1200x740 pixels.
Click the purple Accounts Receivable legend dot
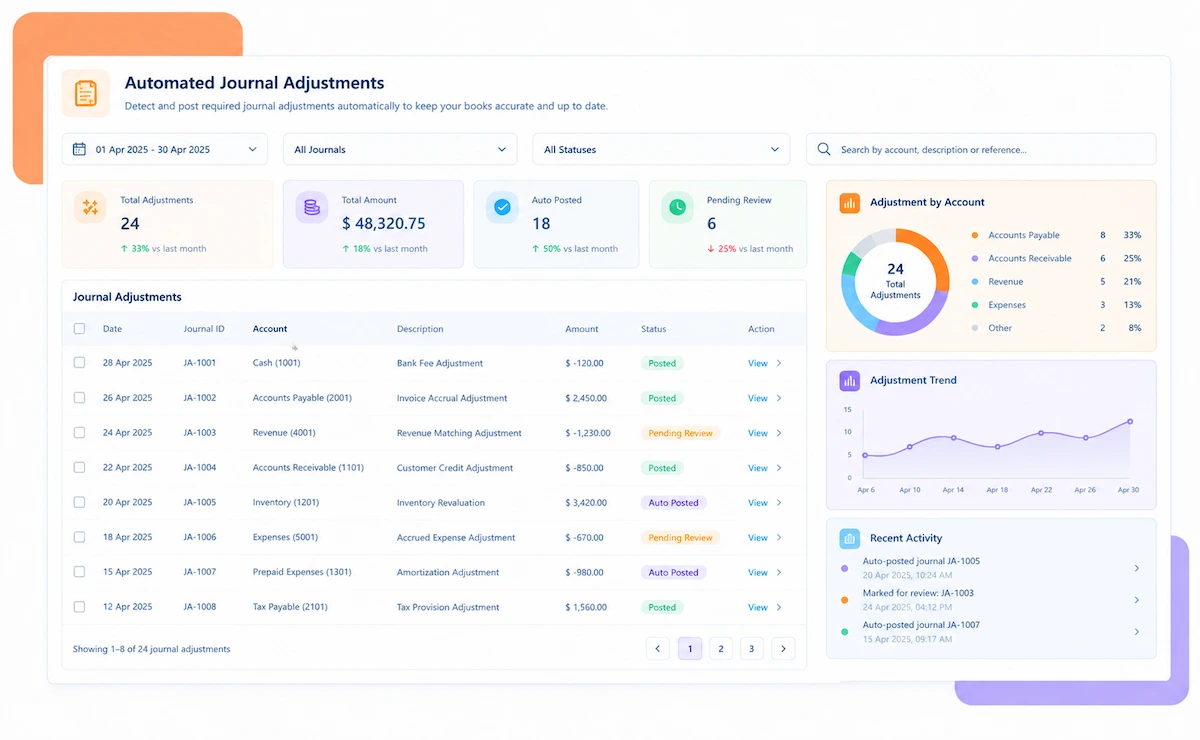pos(975,258)
